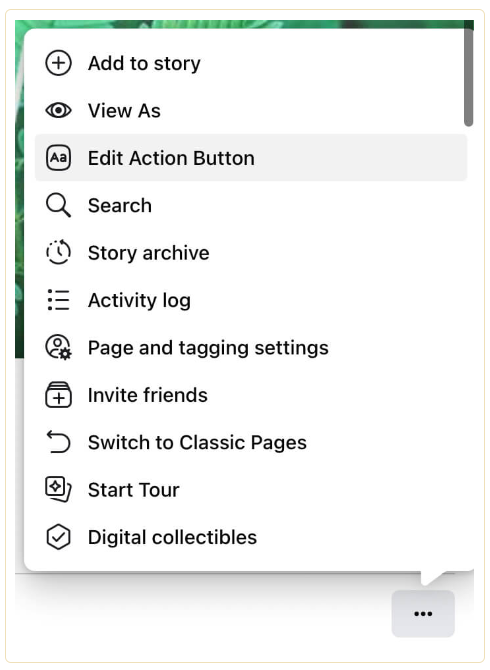This screenshot has width=490, height=670.
Task: Select Add to story menu entry
Action: (251, 63)
